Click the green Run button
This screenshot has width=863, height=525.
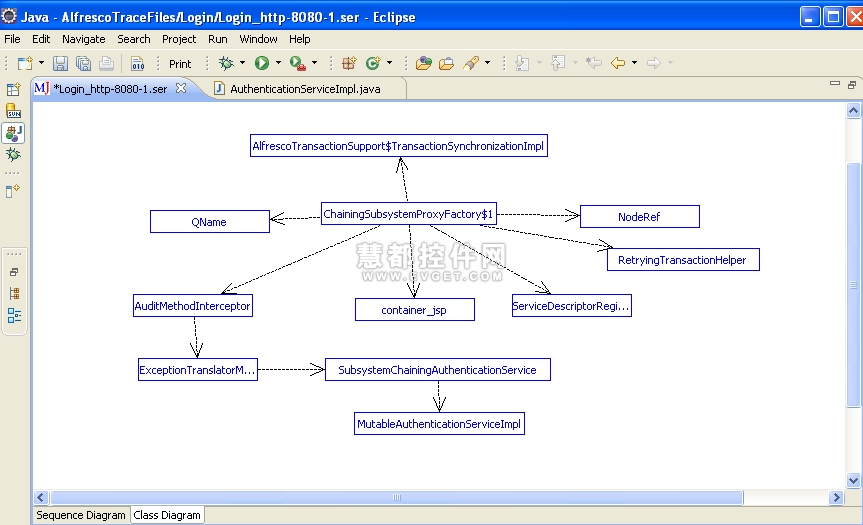click(x=262, y=63)
